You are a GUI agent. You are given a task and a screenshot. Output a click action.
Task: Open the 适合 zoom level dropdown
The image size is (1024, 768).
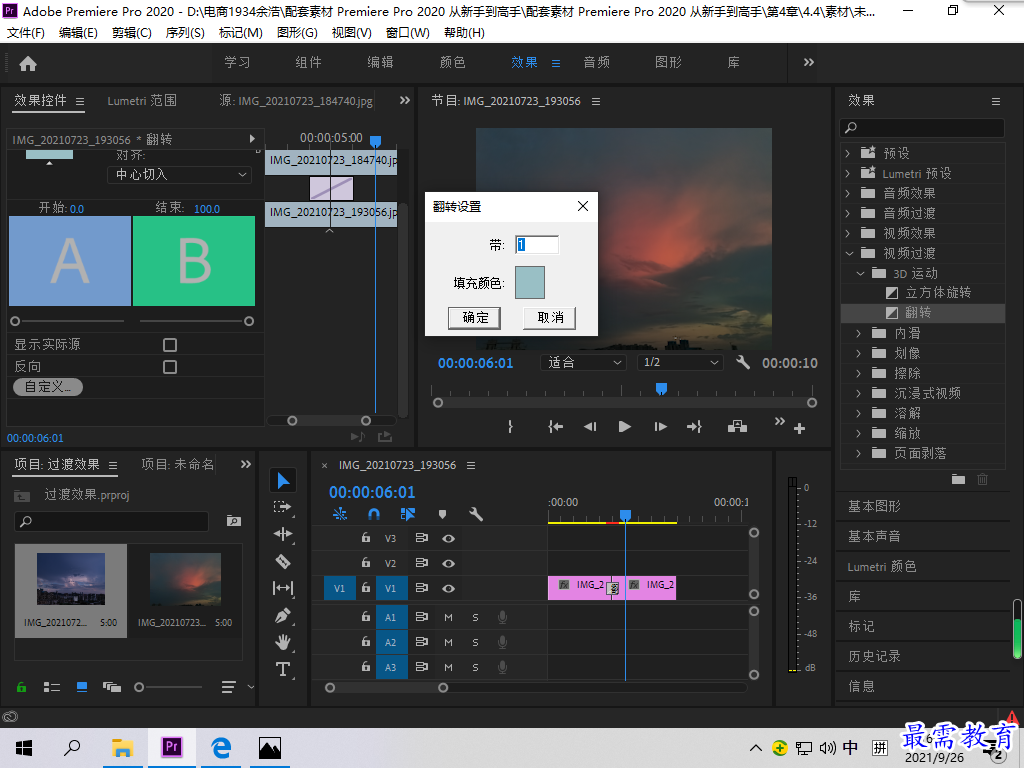tap(583, 362)
